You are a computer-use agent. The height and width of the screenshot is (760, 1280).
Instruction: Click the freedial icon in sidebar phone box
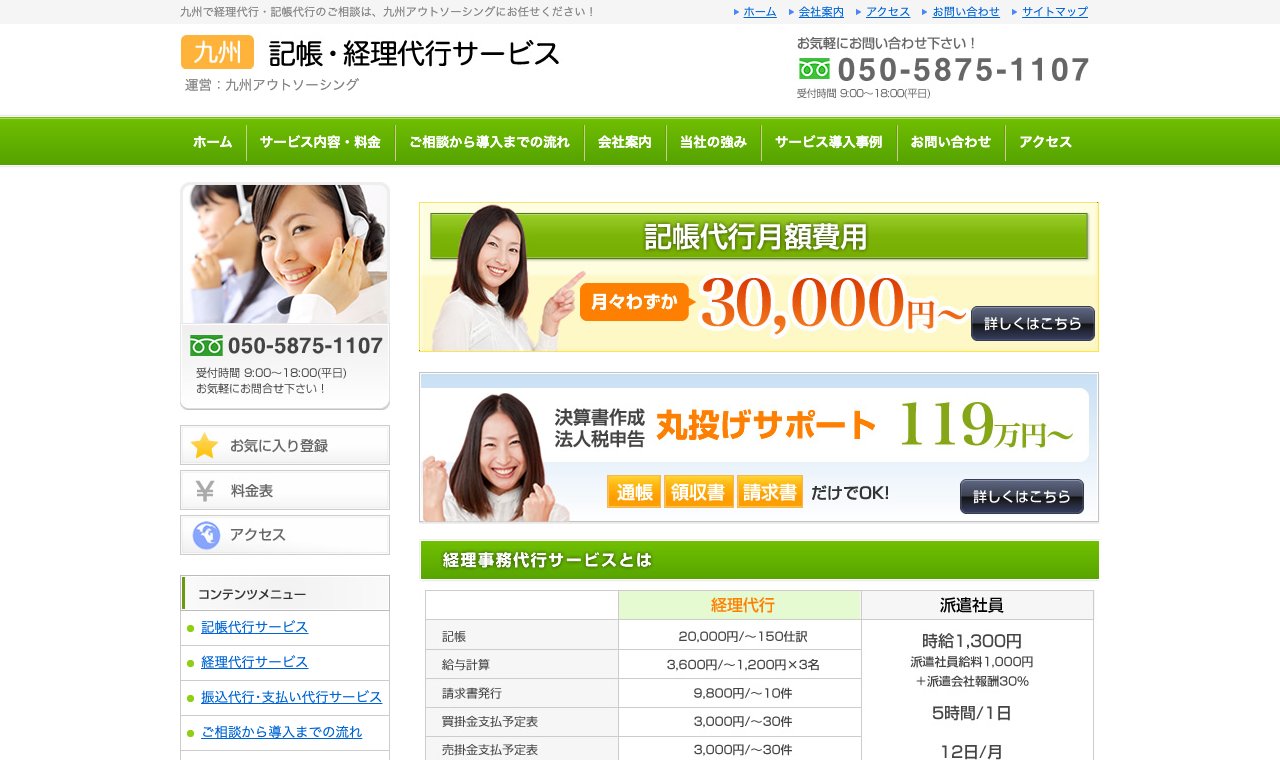click(206, 346)
